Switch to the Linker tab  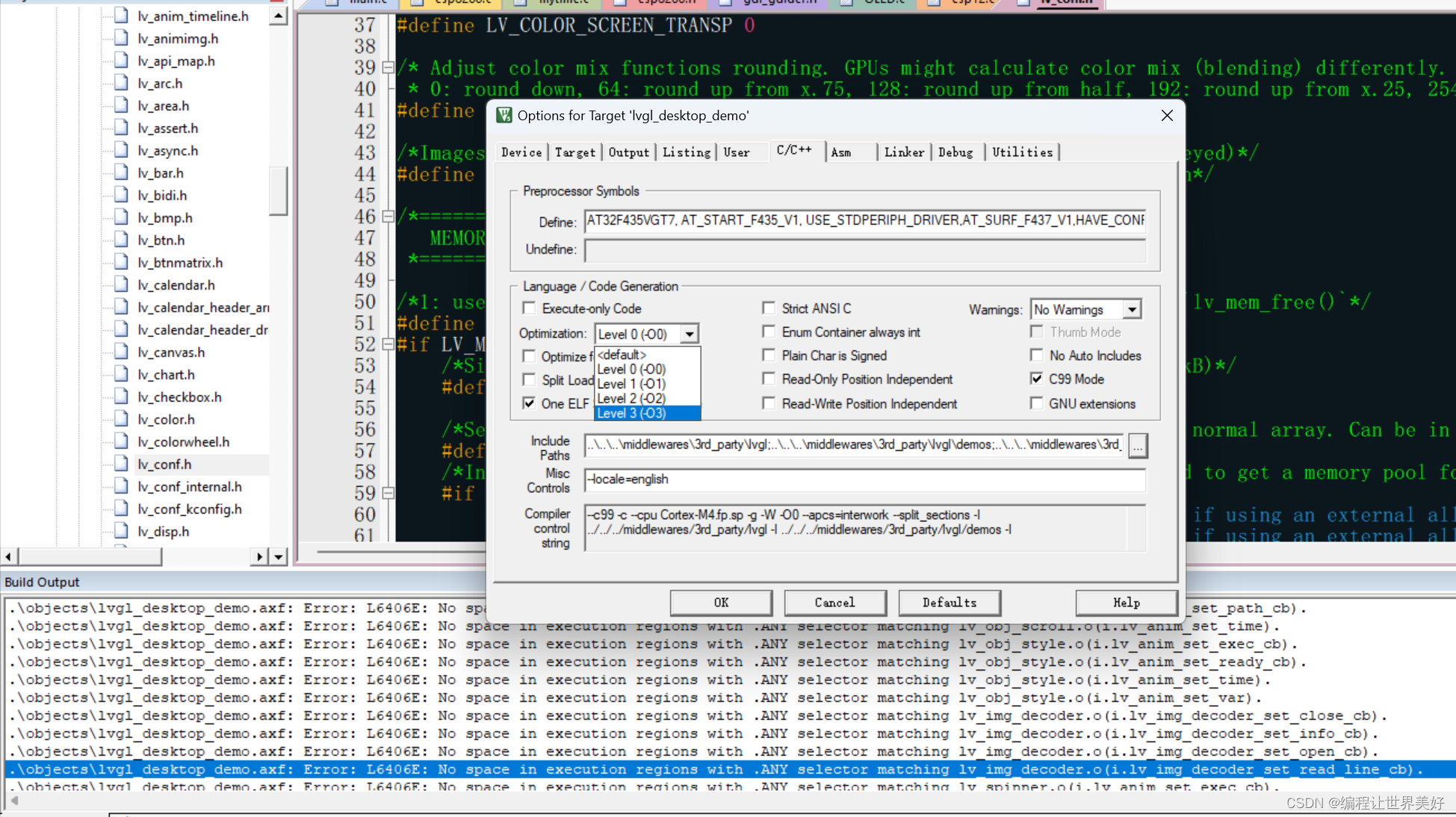[904, 152]
